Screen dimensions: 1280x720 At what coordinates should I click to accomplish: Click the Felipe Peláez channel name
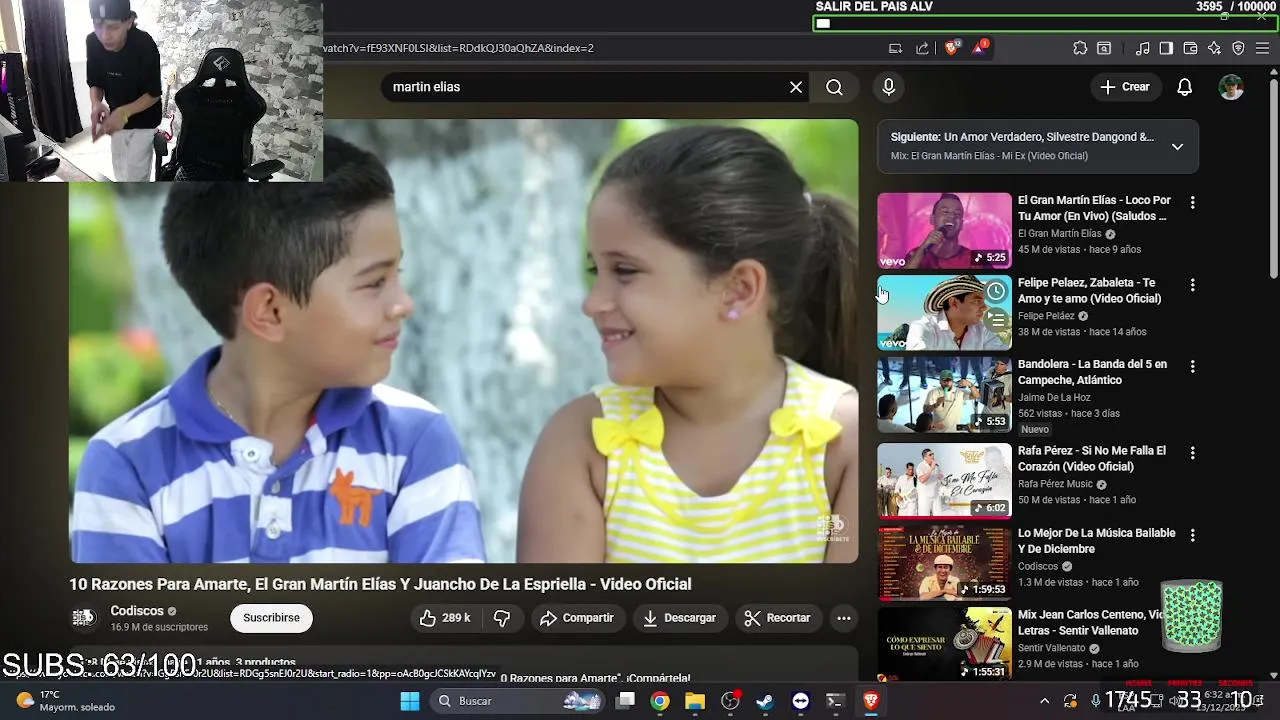pyautogui.click(x=1046, y=316)
